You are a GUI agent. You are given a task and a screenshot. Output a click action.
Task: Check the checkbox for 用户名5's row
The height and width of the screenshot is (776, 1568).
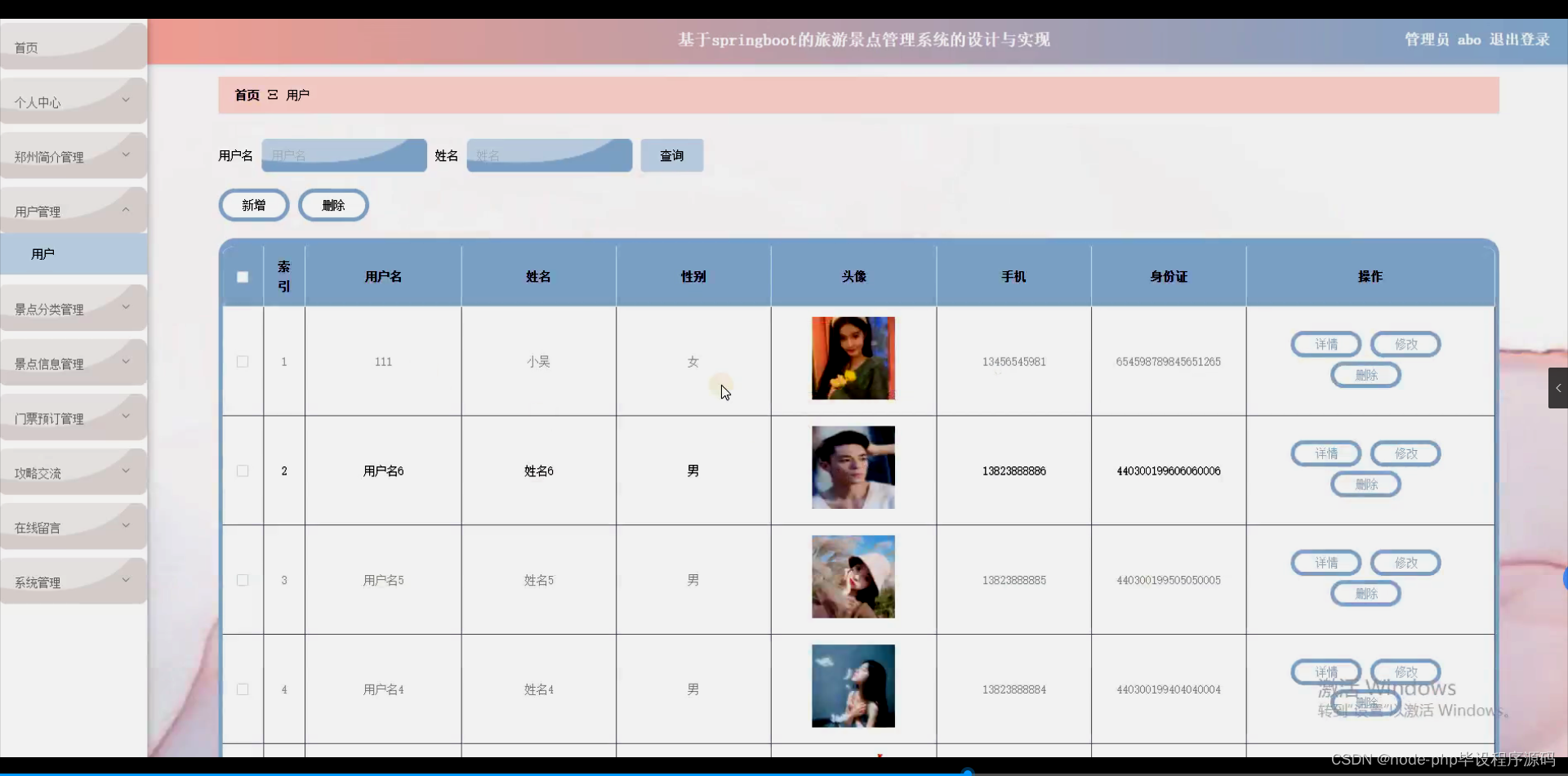point(242,580)
